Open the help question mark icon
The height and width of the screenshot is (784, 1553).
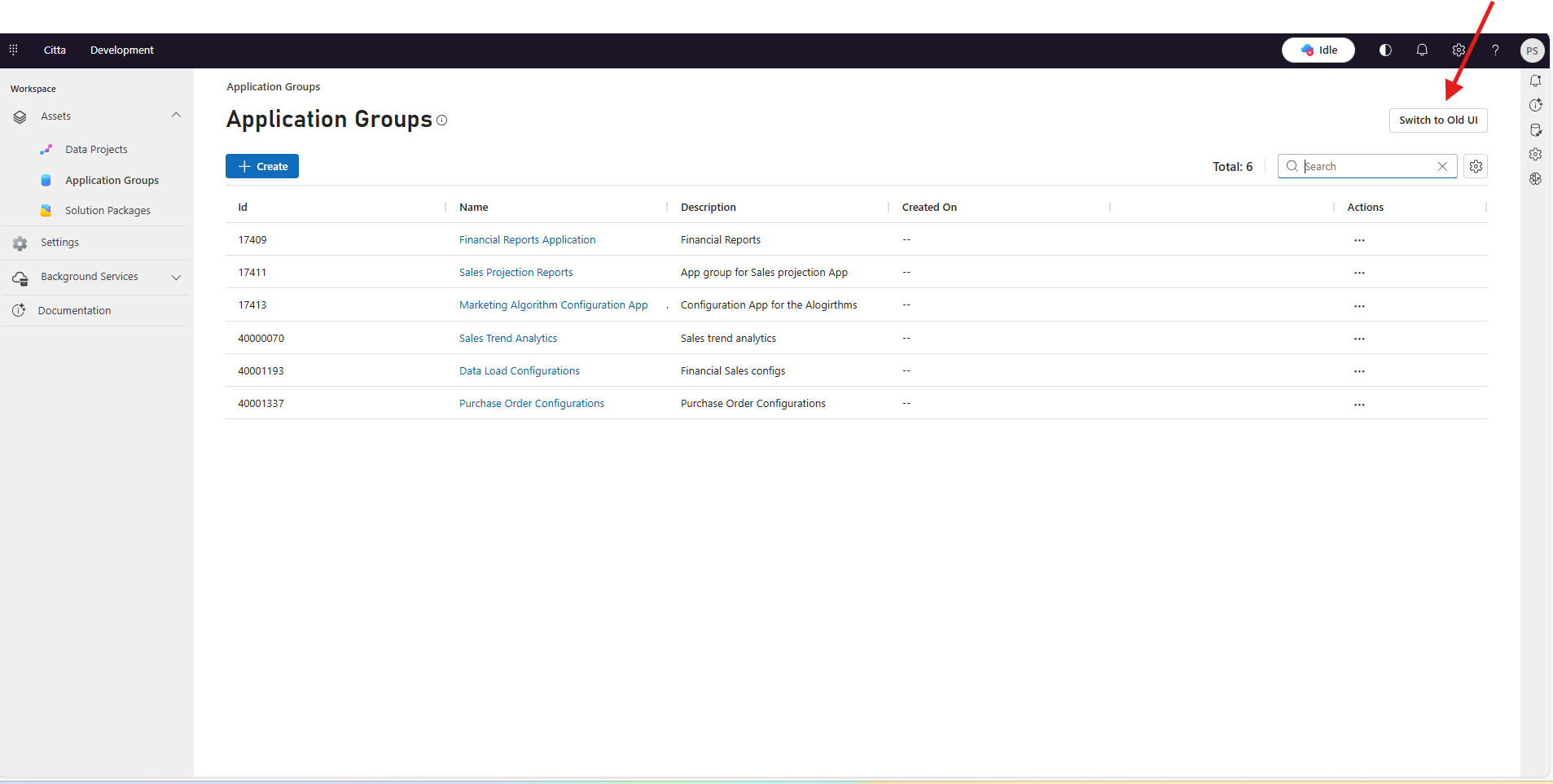1495,50
